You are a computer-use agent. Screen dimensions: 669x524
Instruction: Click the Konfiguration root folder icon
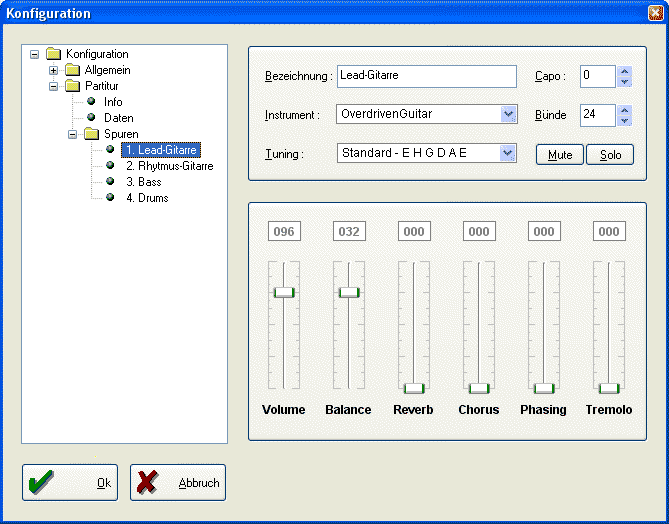[54, 54]
